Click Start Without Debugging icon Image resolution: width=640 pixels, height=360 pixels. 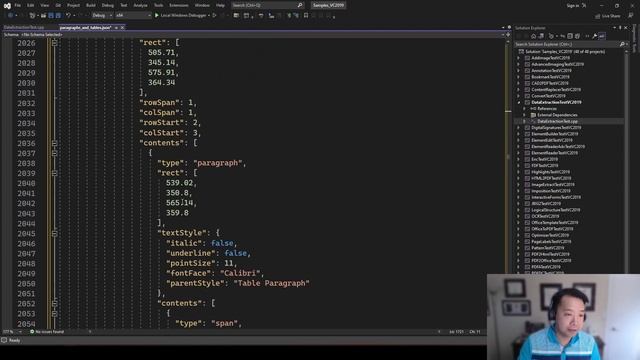pos(214,16)
